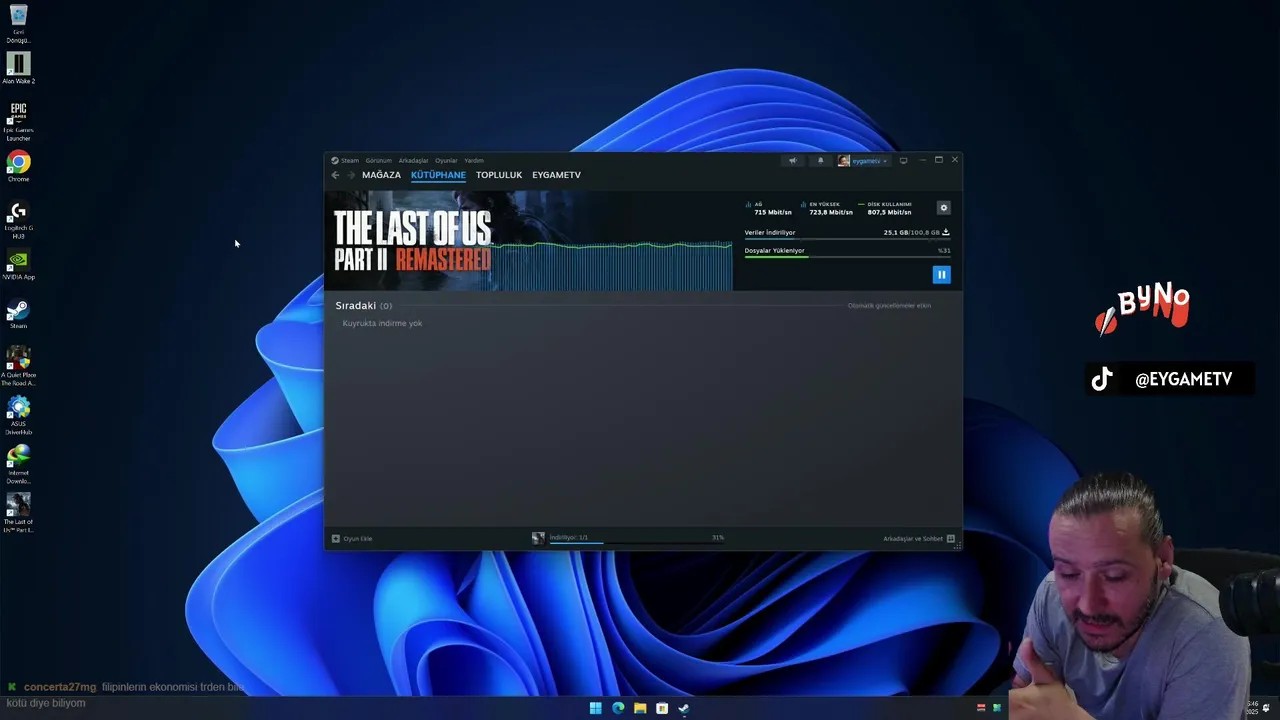The width and height of the screenshot is (1280, 720).
Task: Click the EN YÜKSEK peak speed stat
Action: pos(827,208)
